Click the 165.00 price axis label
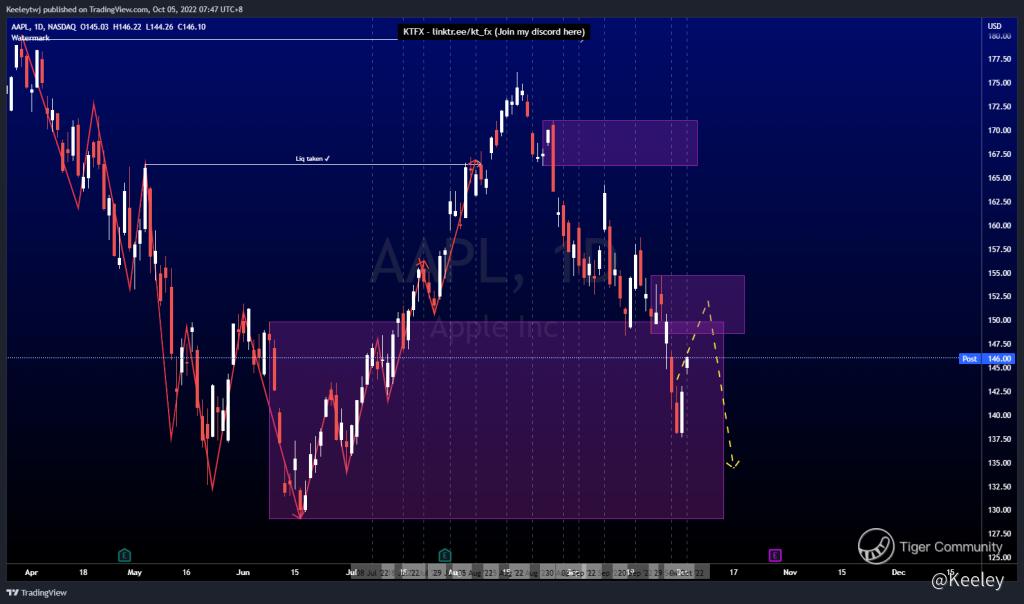Image resolution: width=1024 pixels, height=604 pixels. pyautogui.click(x=999, y=178)
